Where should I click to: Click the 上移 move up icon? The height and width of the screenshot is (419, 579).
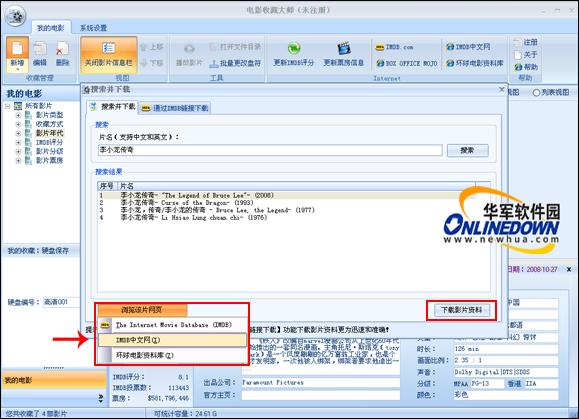(152, 47)
